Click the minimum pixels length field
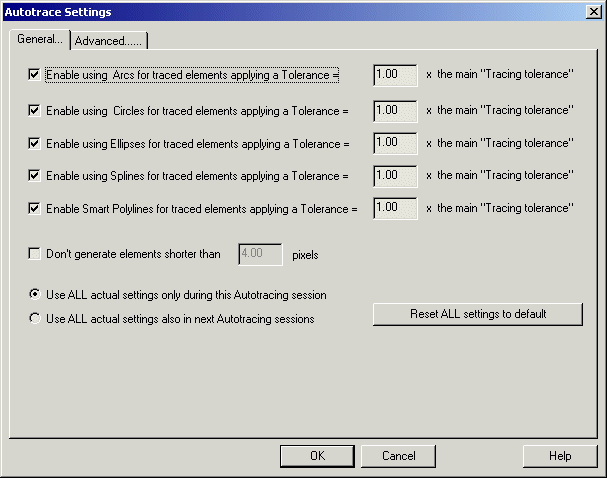The image size is (607, 478). click(260, 254)
